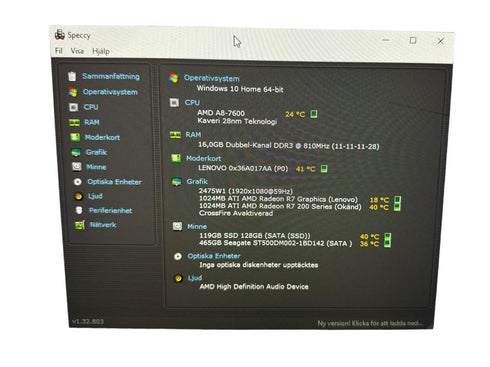Viewport: 490px width, 367px height.
Task: Click the SSD temperature indicator beside 40 °C
Action: (387, 236)
